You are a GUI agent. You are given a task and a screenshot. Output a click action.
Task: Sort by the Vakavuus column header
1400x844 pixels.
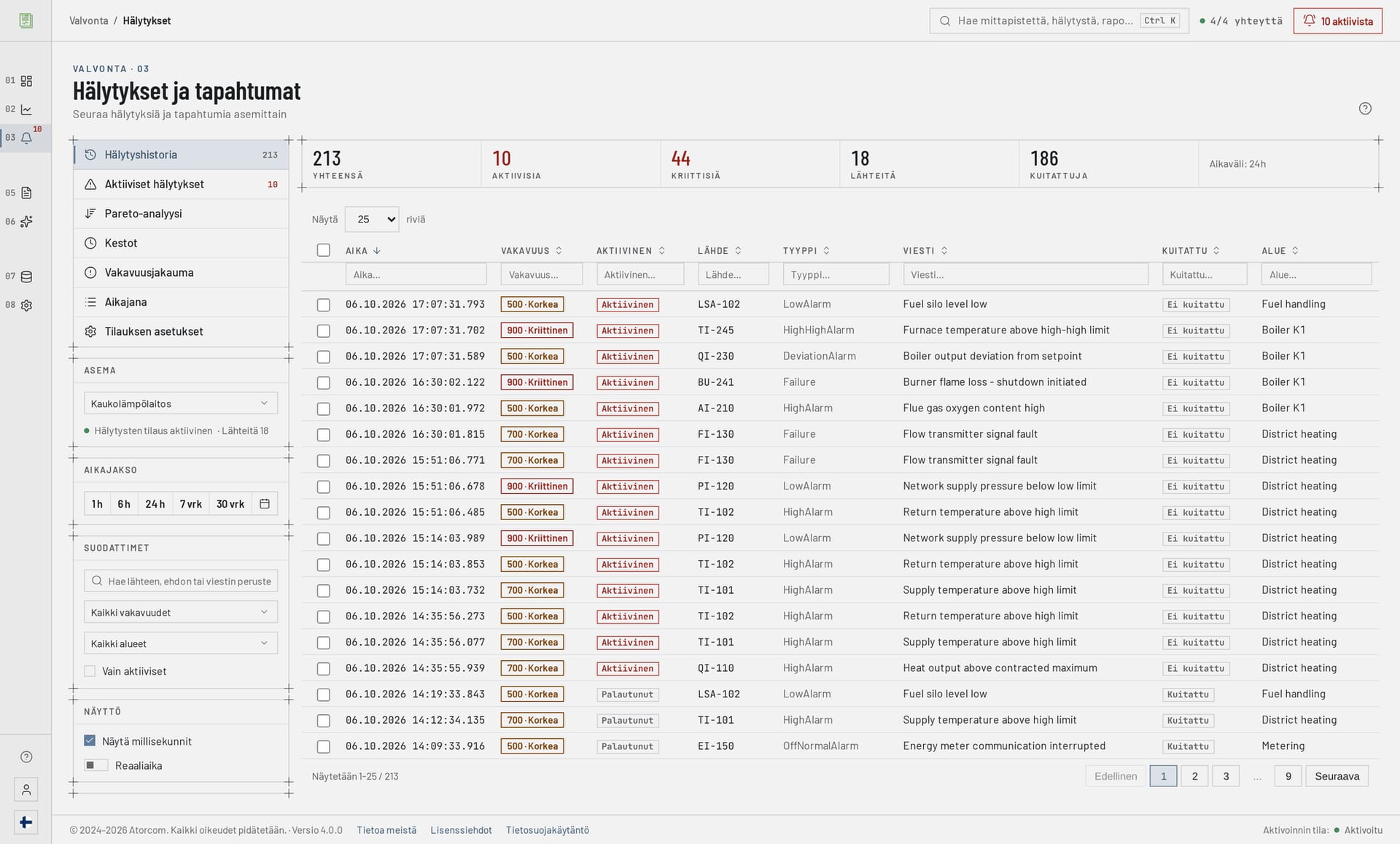[532, 251]
